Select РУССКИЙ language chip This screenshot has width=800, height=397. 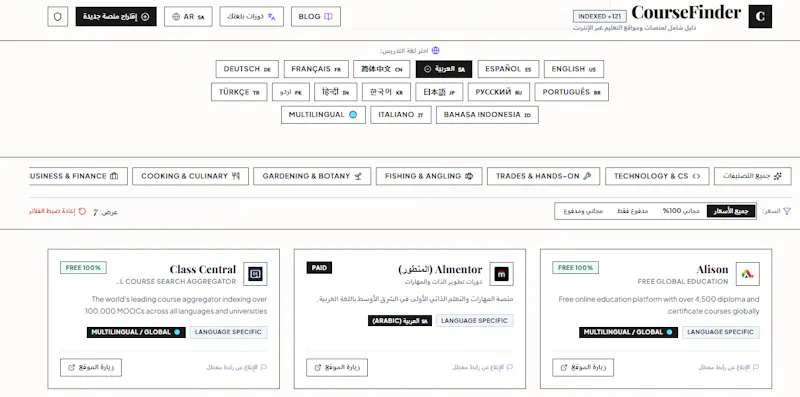point(498,92)
